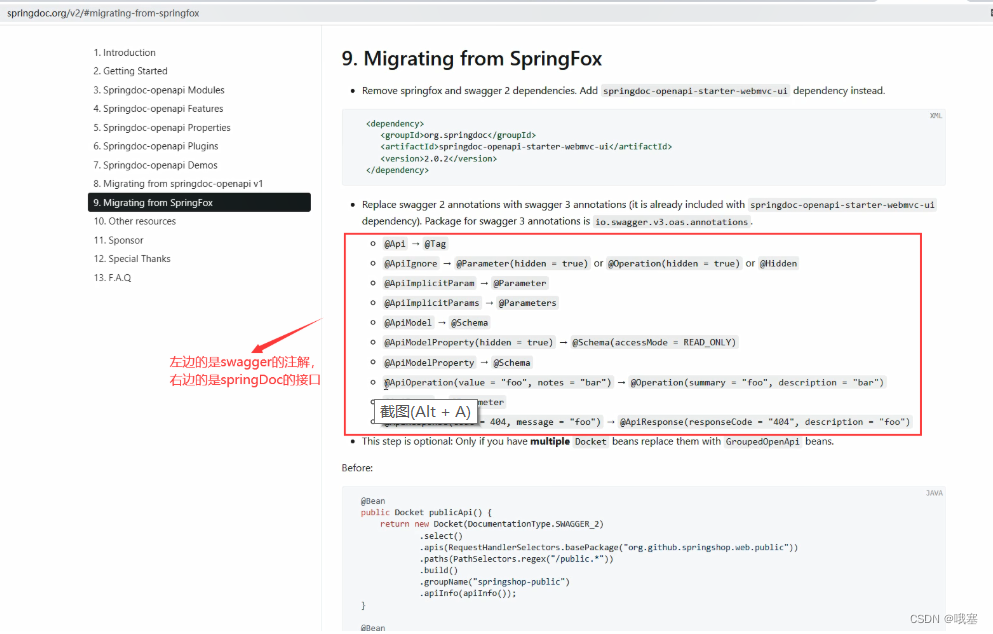Open '3. Springdoc-openapi Modules' in sidebar

(x=159, y=90)
